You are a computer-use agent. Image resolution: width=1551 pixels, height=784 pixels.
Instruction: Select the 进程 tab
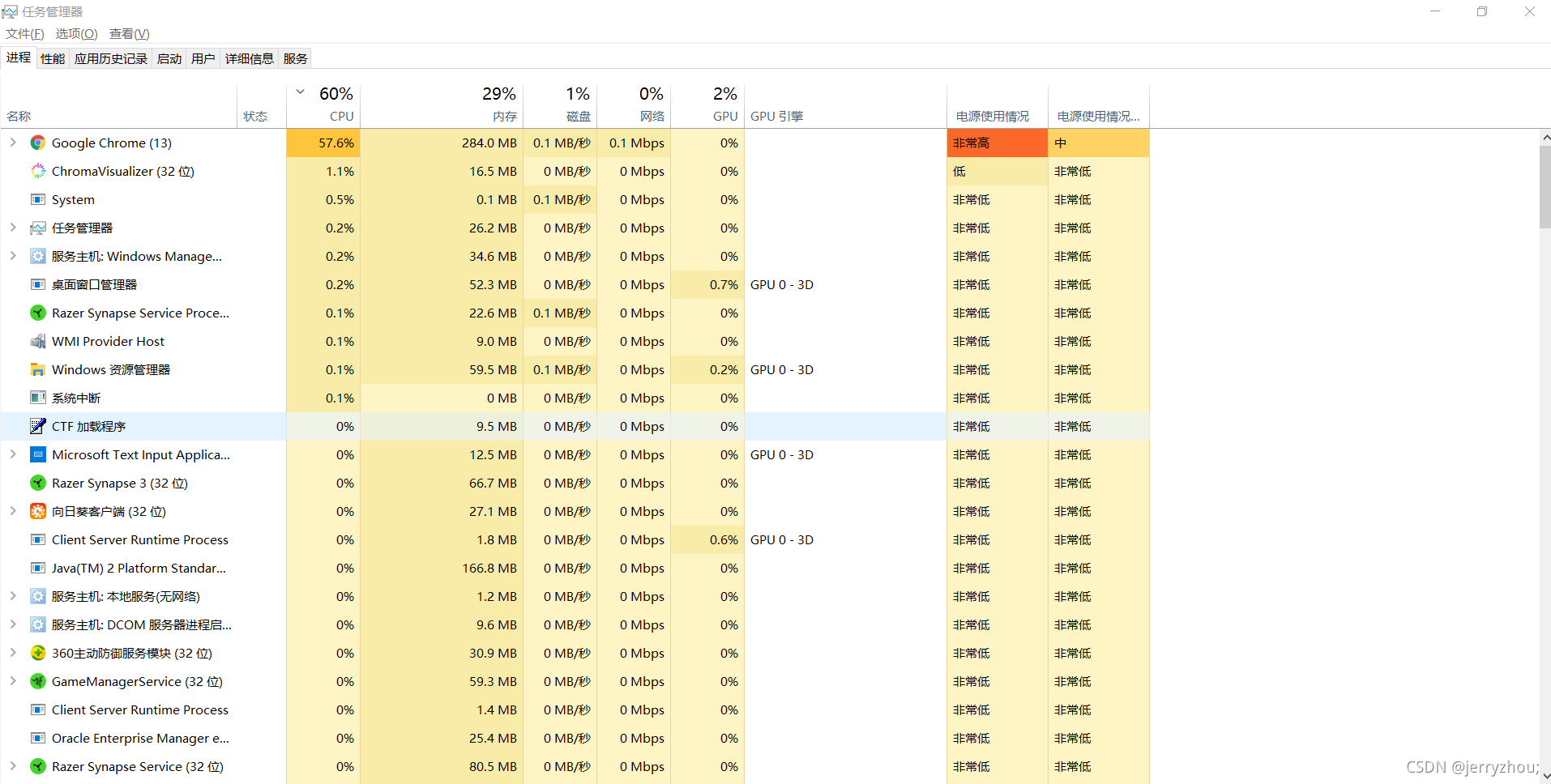[x=19, y=58]
